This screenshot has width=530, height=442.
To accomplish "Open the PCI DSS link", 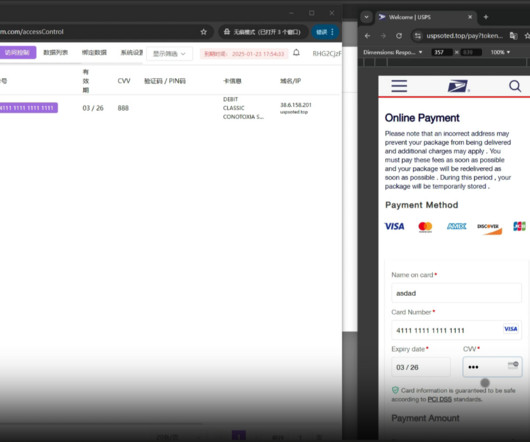I will click(x=439, y=399).
